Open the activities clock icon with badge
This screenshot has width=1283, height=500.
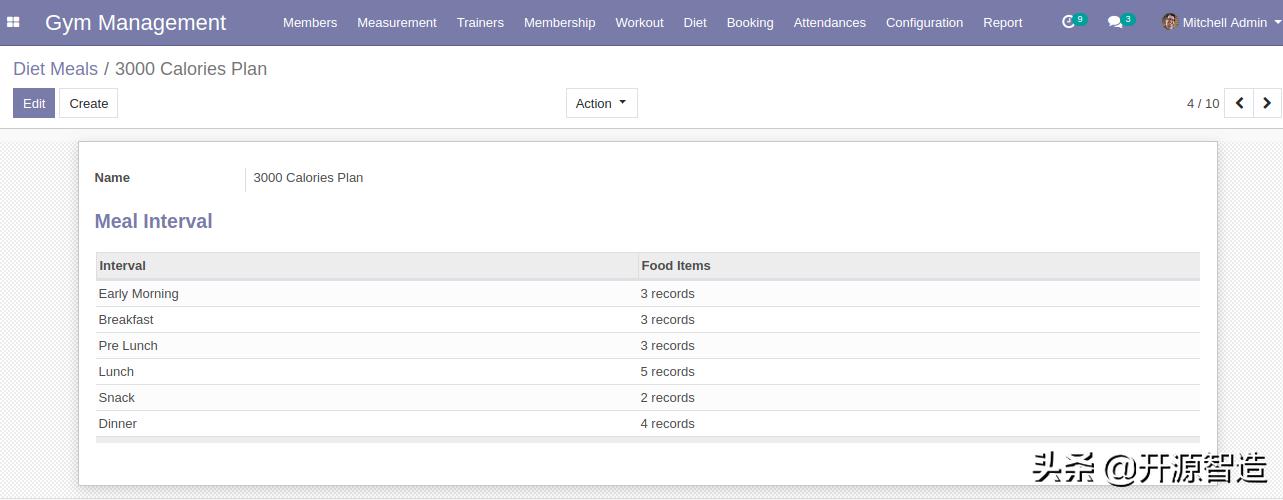pyautogui.click(x=1069, y=22)
